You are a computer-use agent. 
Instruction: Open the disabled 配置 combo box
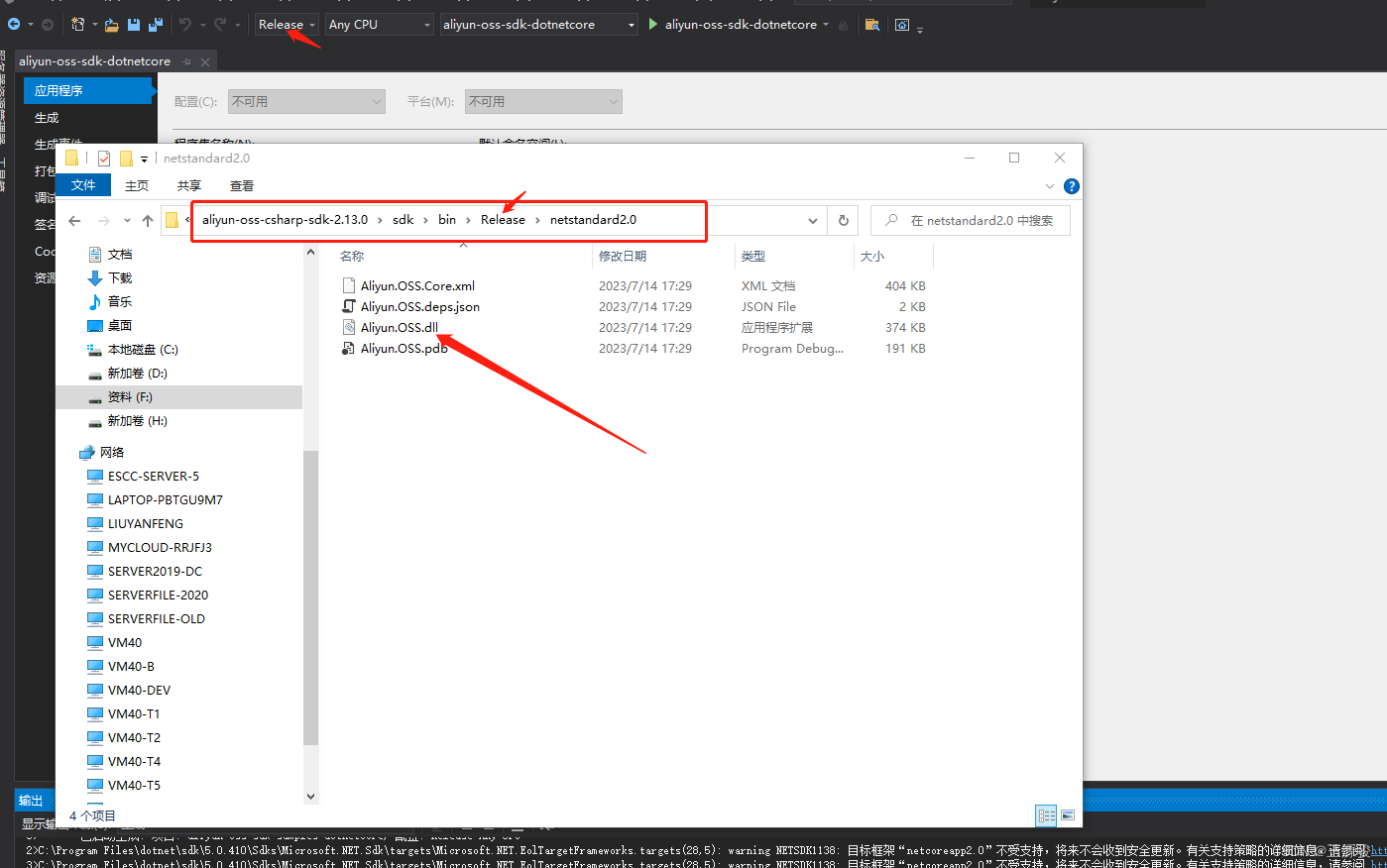tap(306, 101)
